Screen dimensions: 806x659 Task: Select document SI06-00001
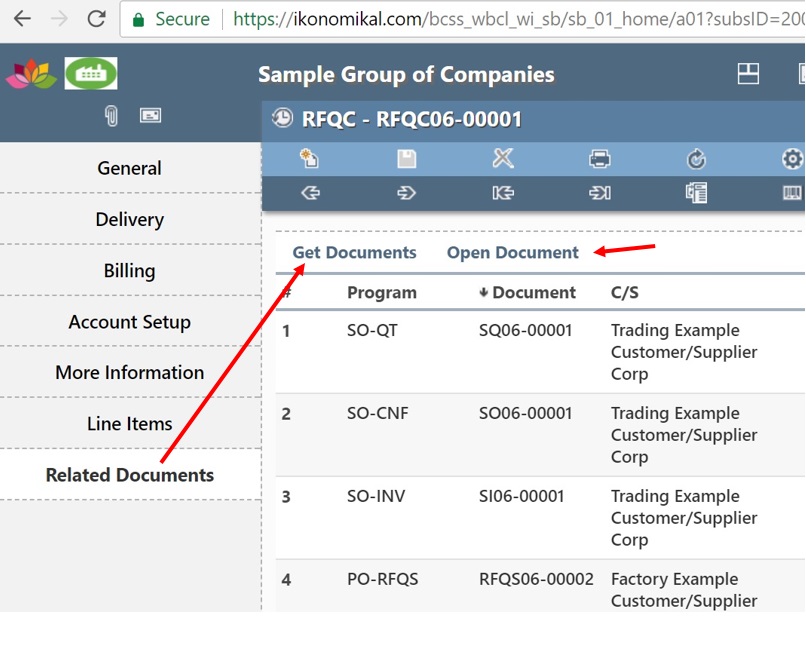pos(521,496)
